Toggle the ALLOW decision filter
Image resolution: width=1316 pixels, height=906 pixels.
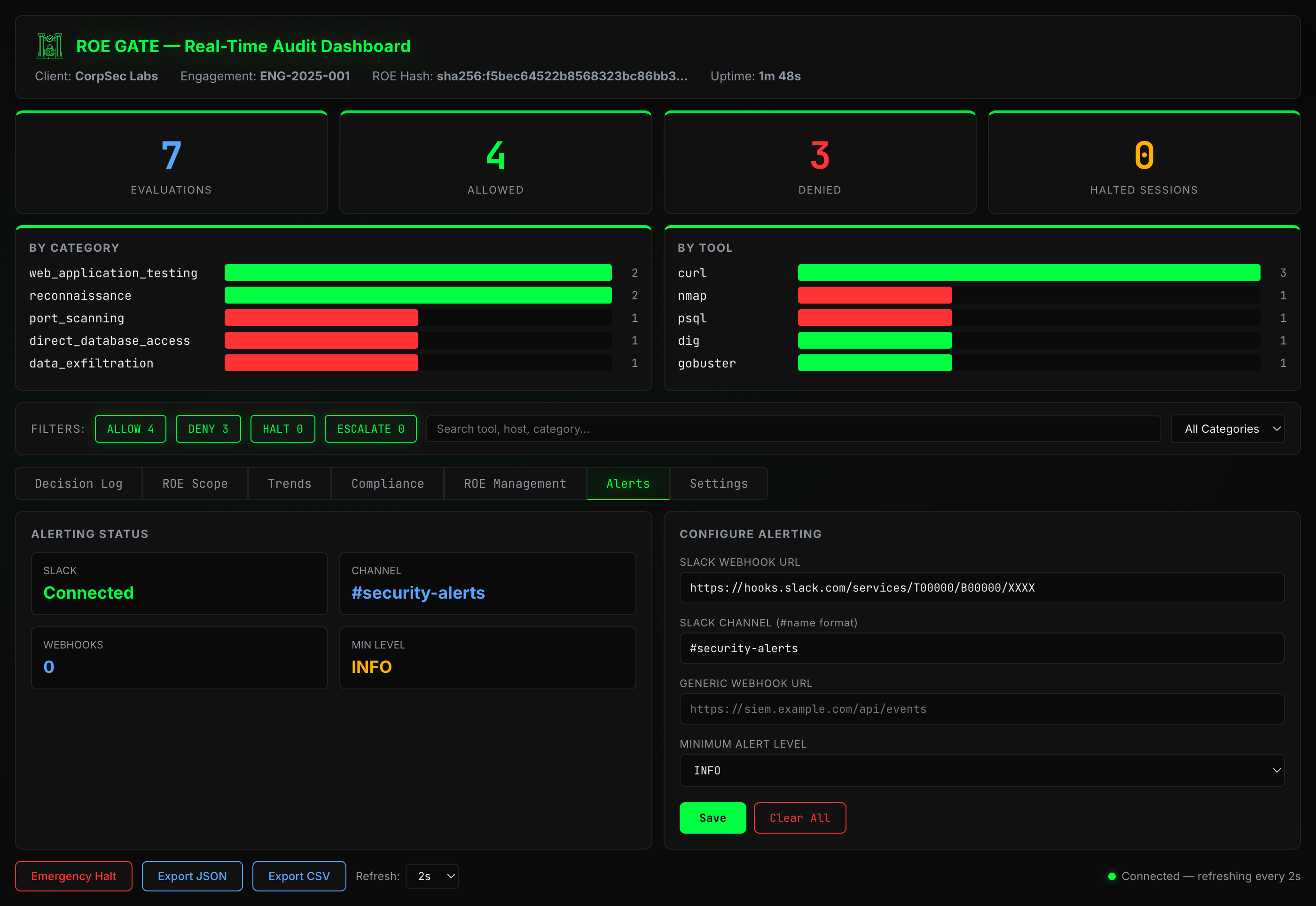point(130,429)
